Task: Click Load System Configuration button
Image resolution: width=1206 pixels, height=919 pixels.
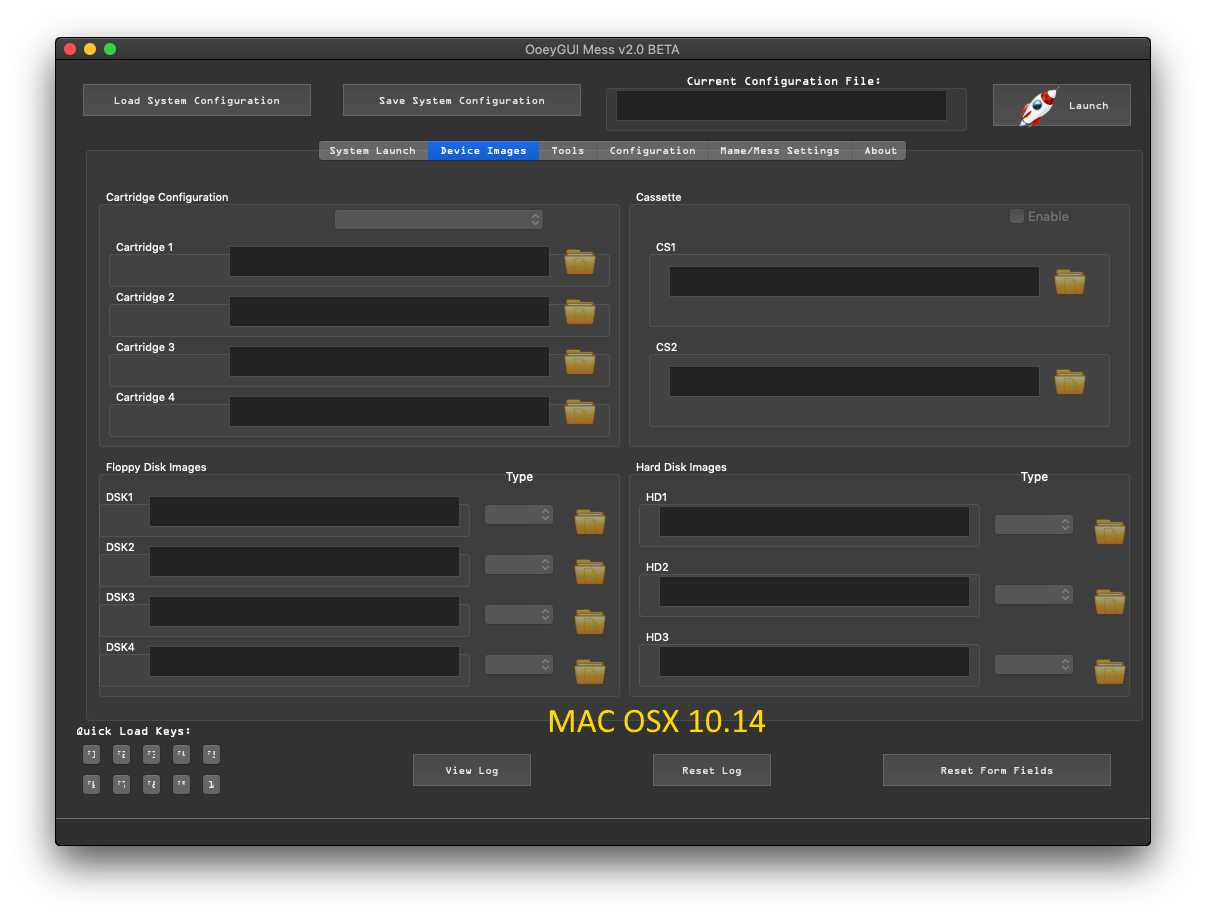Action: tap(196, 100)
